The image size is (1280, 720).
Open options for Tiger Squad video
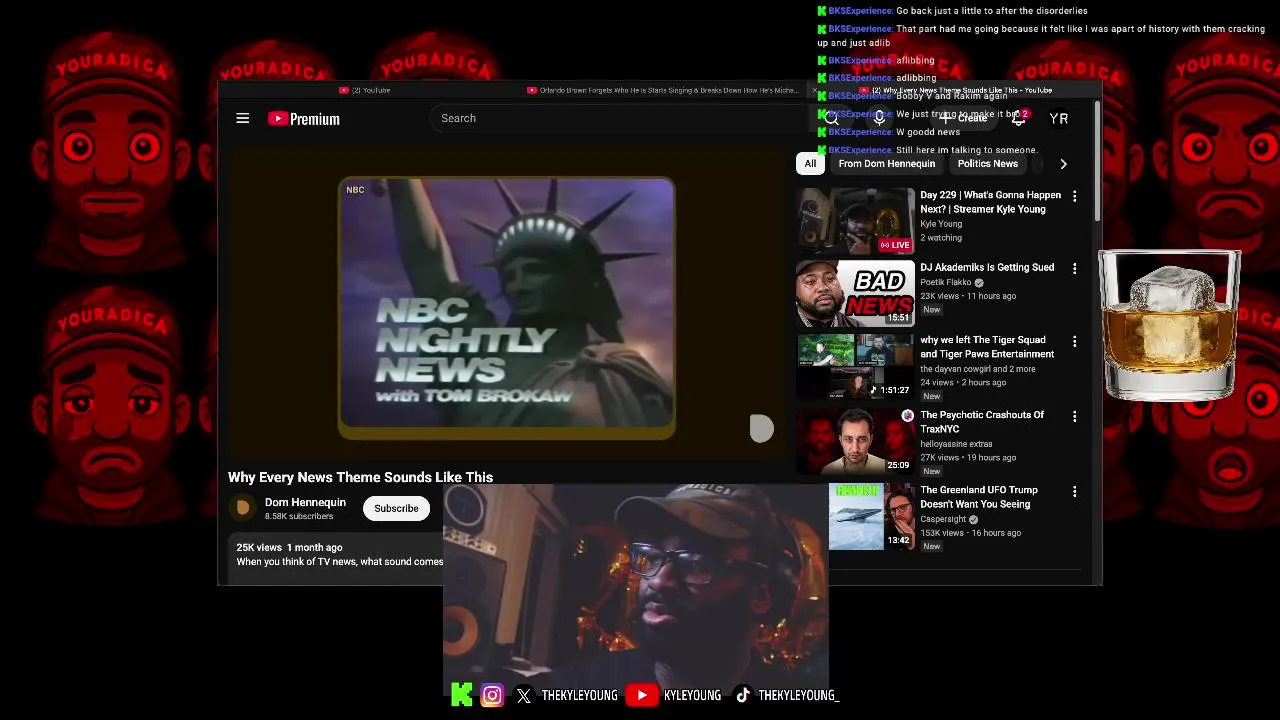pos(1074,341)
